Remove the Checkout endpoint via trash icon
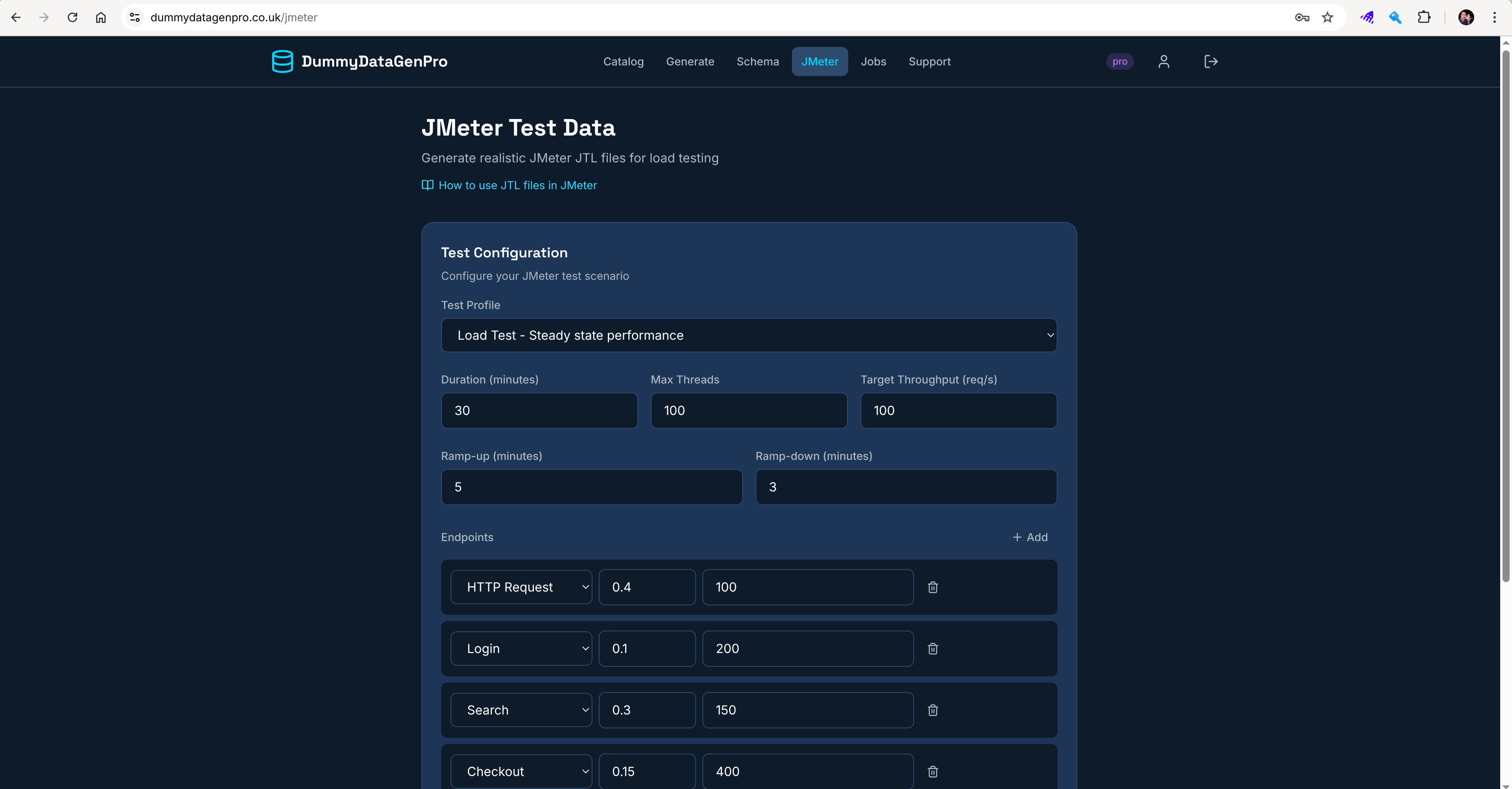 (x=933, y=771)
